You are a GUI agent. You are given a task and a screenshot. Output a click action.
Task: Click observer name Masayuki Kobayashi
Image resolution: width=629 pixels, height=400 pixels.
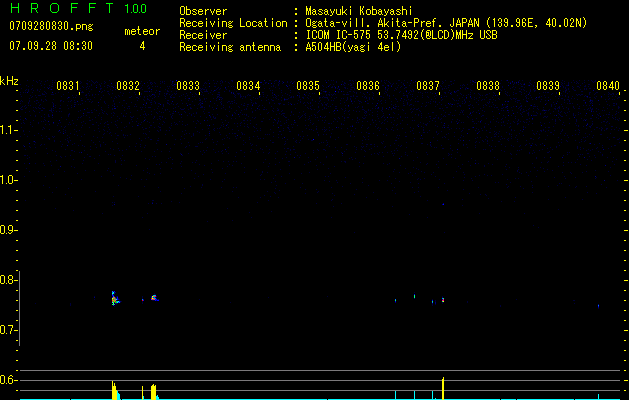[359, 11]
